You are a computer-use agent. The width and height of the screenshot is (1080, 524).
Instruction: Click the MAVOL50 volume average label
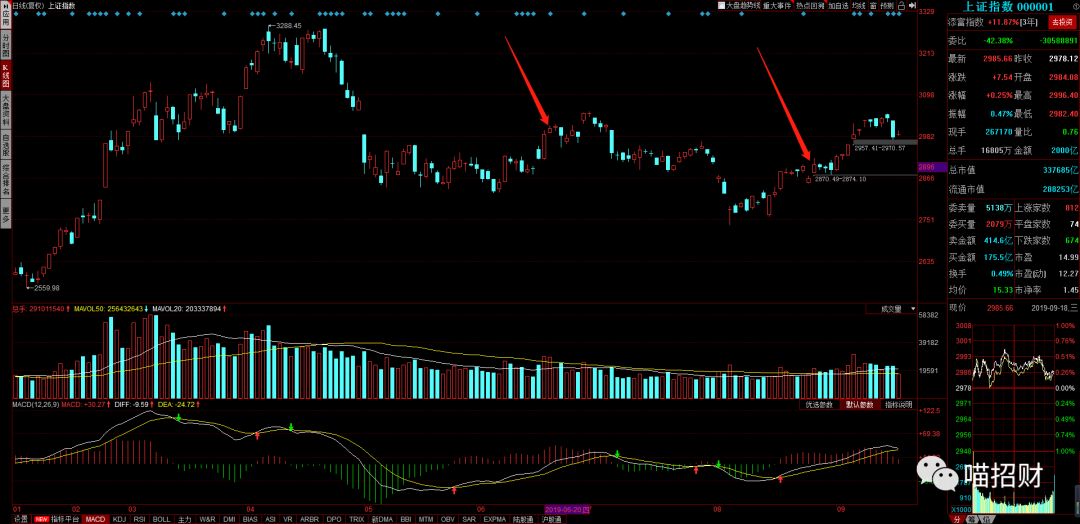(110, 309)
